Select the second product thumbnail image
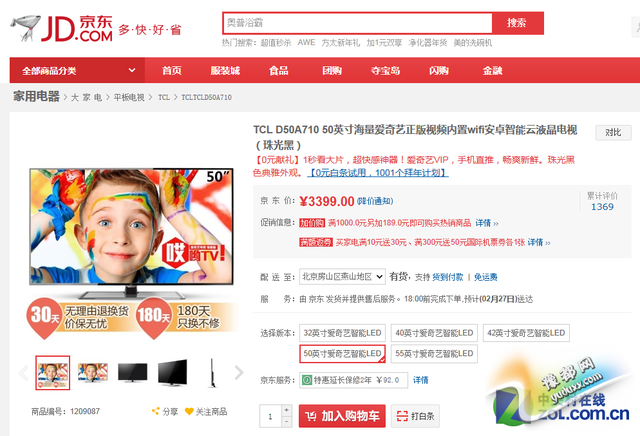The width and height of the screenshot is (640, 436). tap(93, 373)
